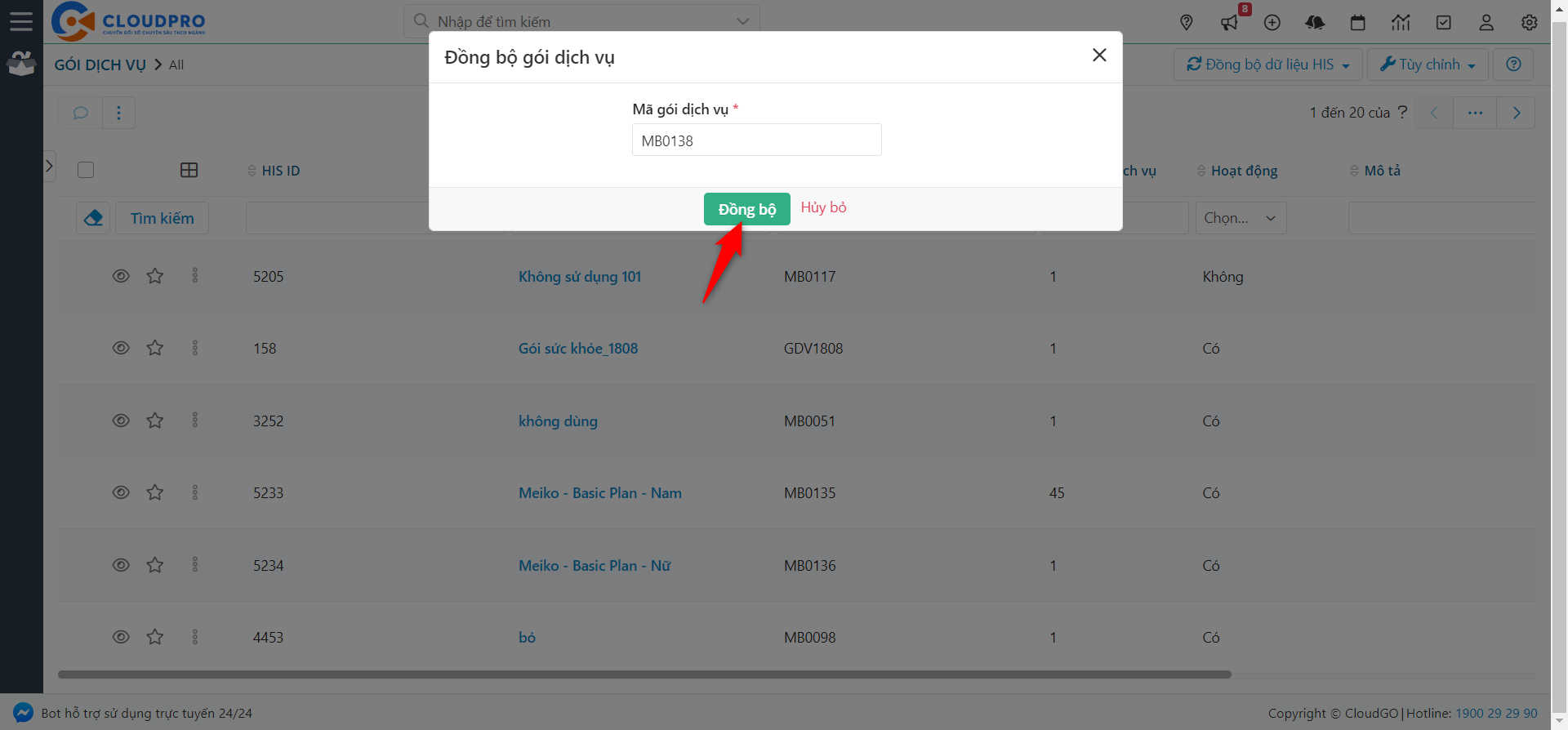Open the cloud sync icon in header
This screenshot has width=1568, height=730.
(x=1315, y=23)
